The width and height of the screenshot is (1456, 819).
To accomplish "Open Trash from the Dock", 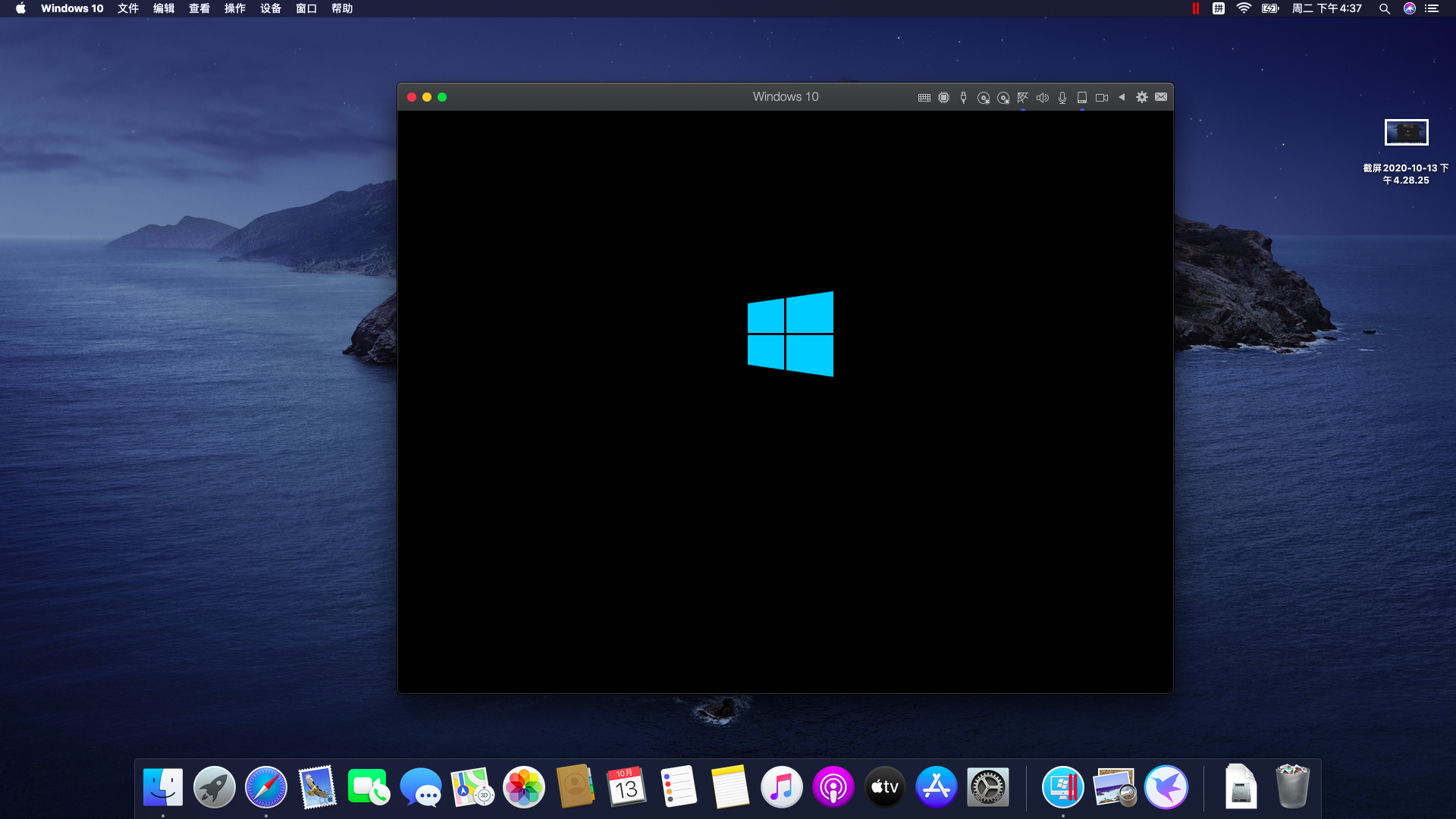I will coord(1293,787).
